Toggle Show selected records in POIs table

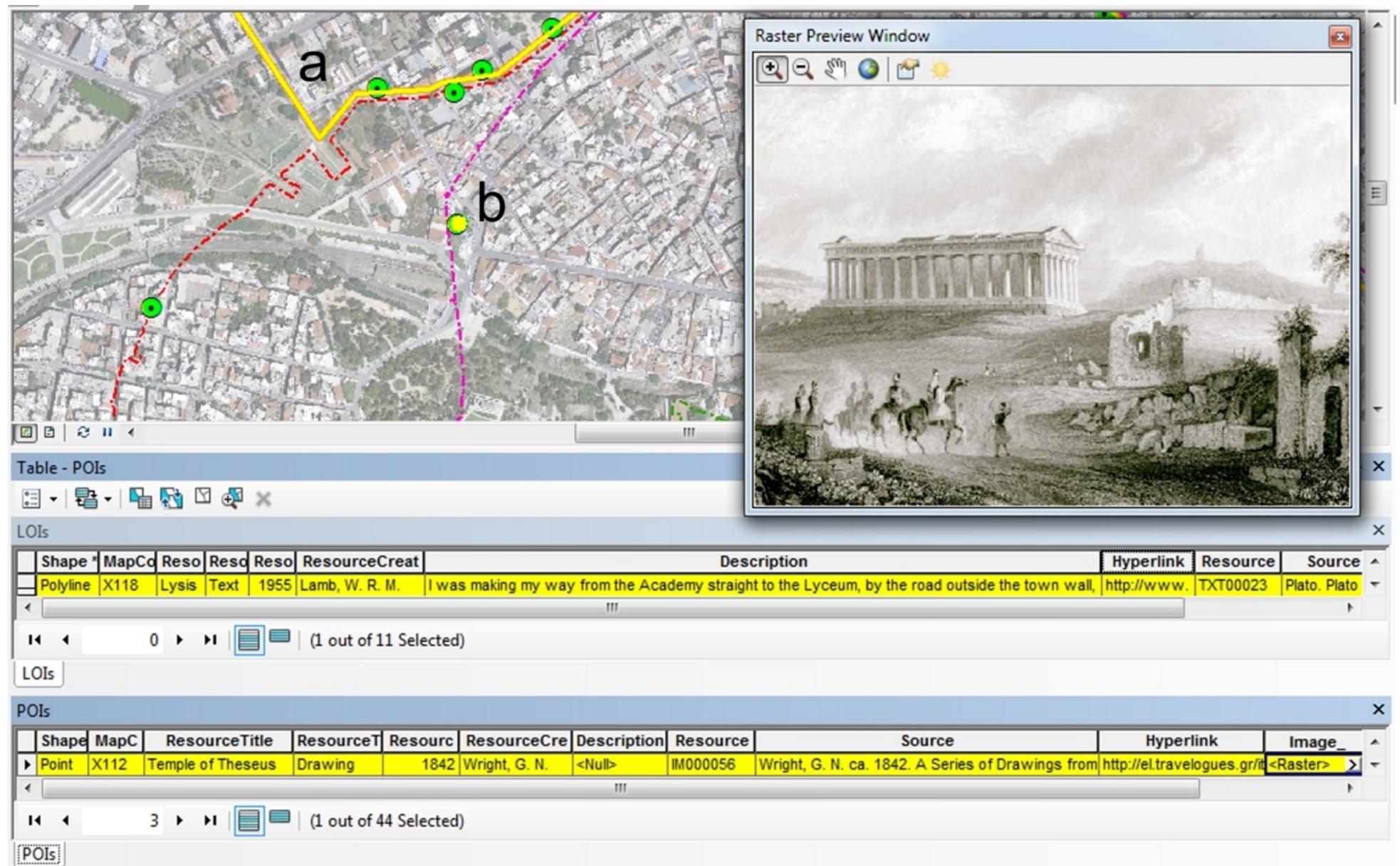tap(280, 818)
